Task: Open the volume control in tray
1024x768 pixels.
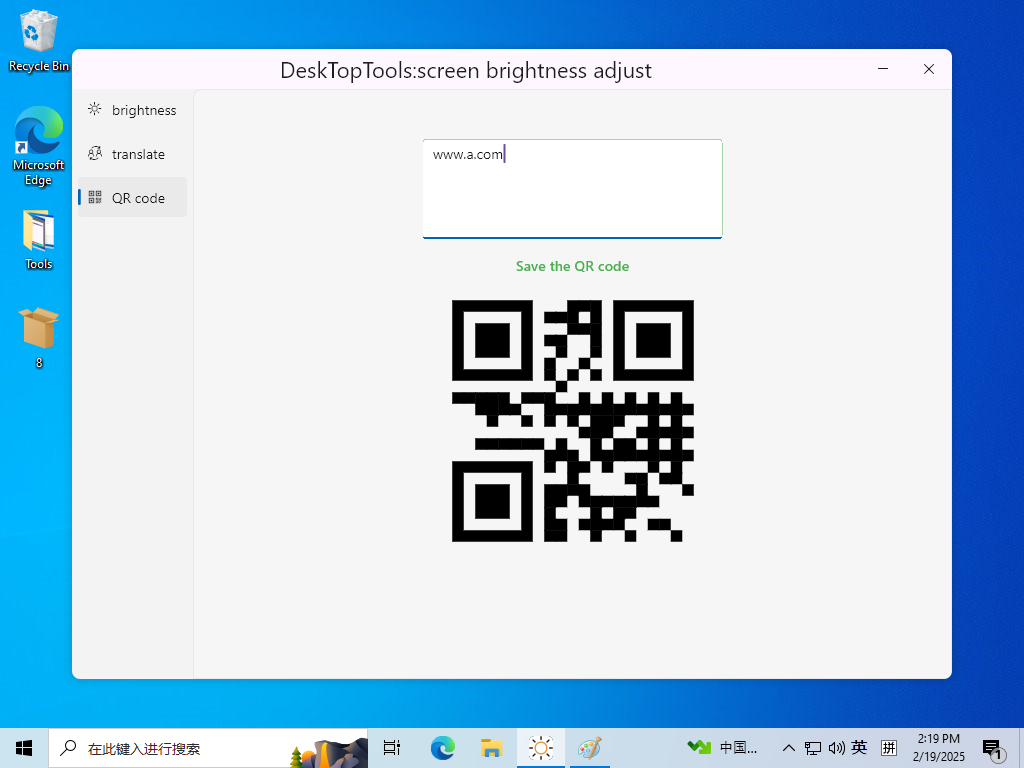Action: point(836,747)
